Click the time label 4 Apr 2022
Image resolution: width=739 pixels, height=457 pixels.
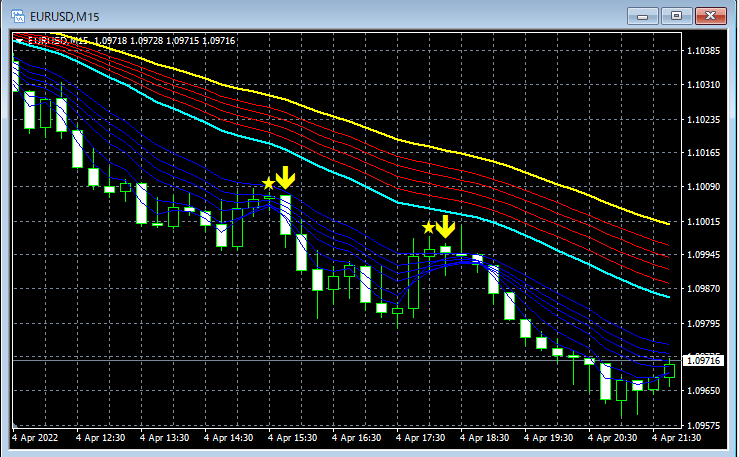35,438
